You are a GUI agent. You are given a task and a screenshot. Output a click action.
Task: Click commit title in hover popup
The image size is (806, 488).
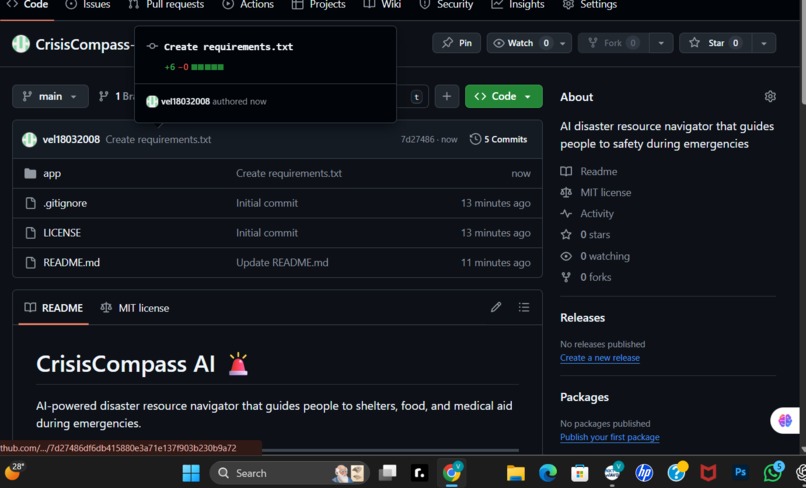(228, 47)
